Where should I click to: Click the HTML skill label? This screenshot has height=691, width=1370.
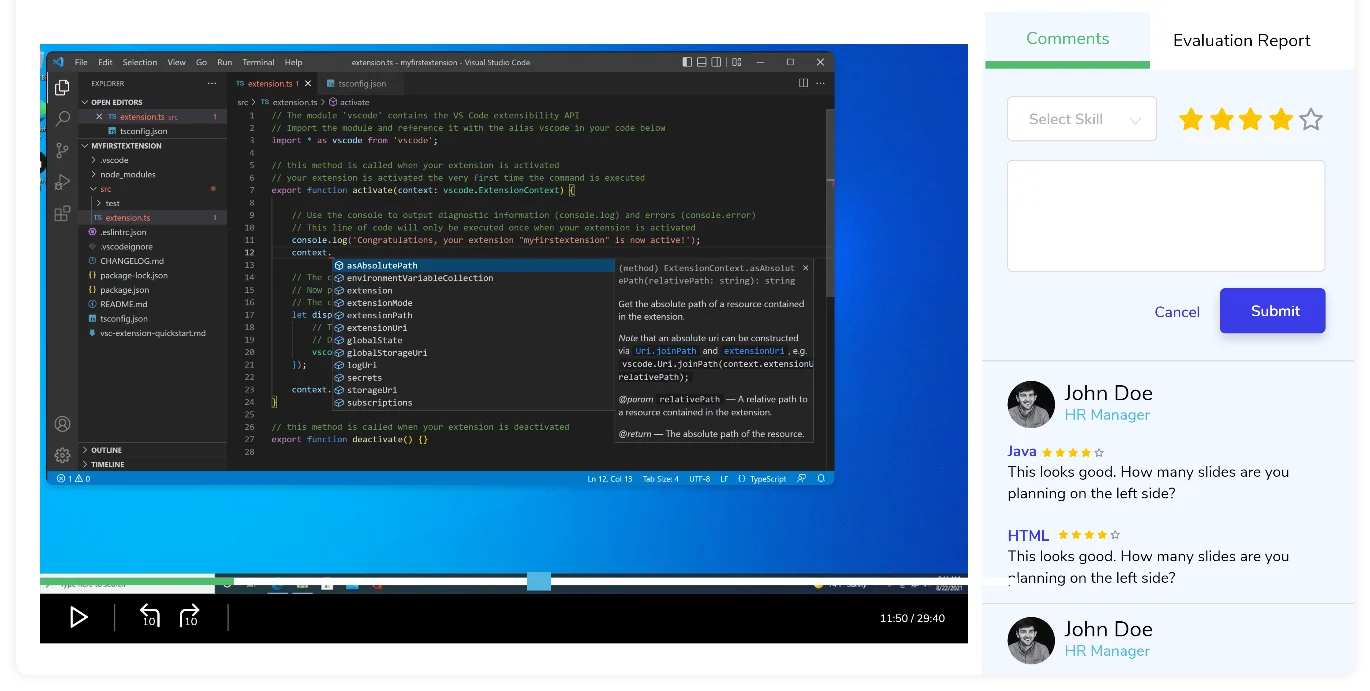pyautogui.click(x=1028, y=535)
